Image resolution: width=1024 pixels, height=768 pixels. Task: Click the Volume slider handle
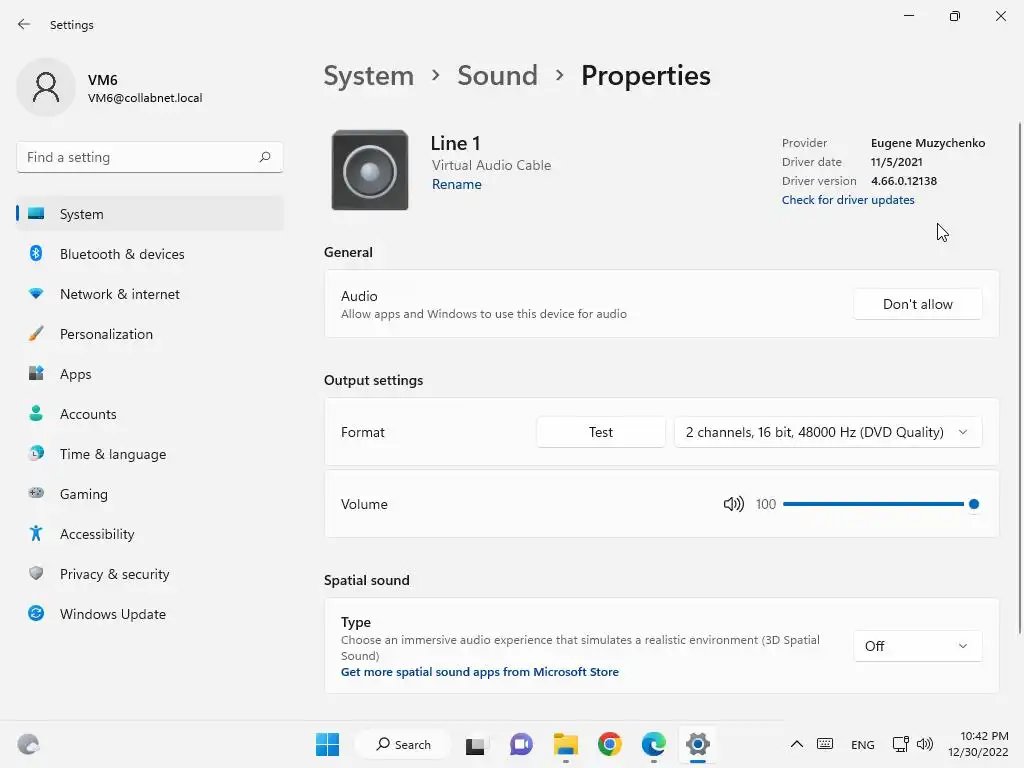(x=973, y=504)
